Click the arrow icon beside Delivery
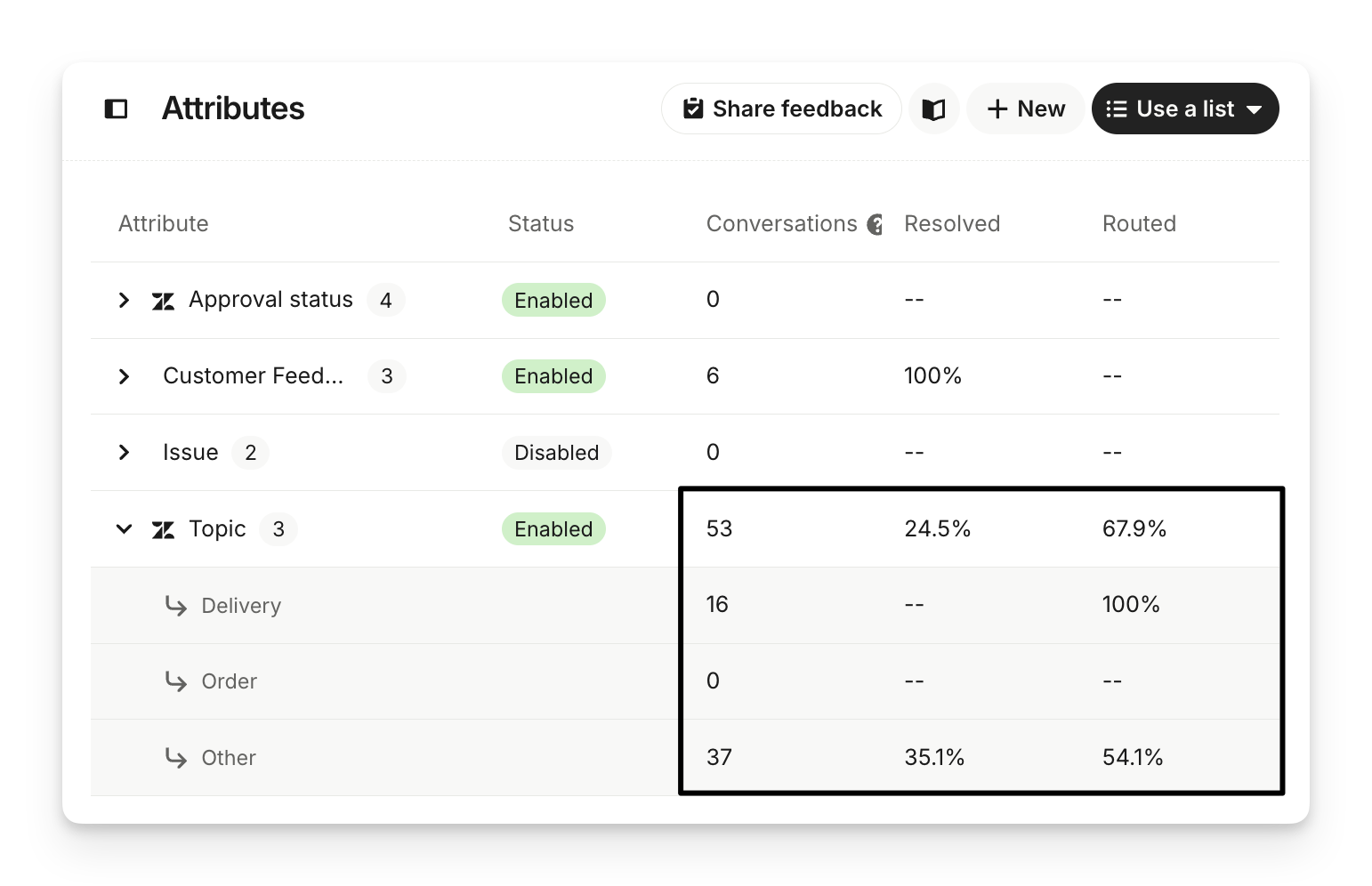The image size is (1372, 886). 176,606
